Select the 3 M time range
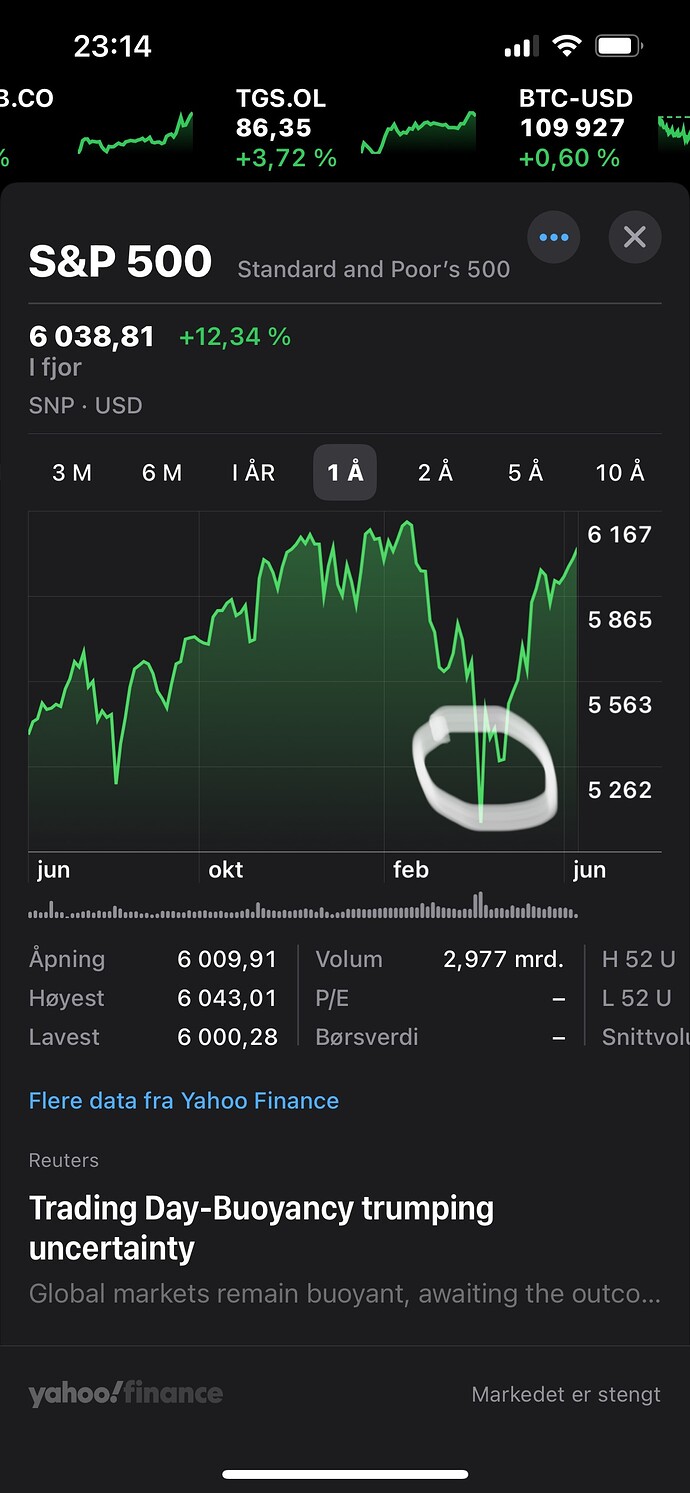The height and width of the screenshot is (1493, 690). [x=72, y=472]
